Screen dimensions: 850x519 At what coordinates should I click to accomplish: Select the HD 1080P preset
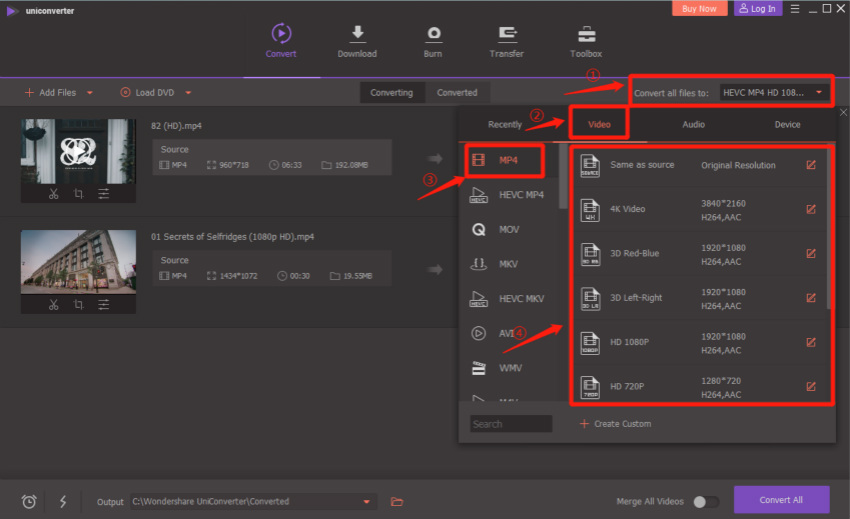[699, 343]
